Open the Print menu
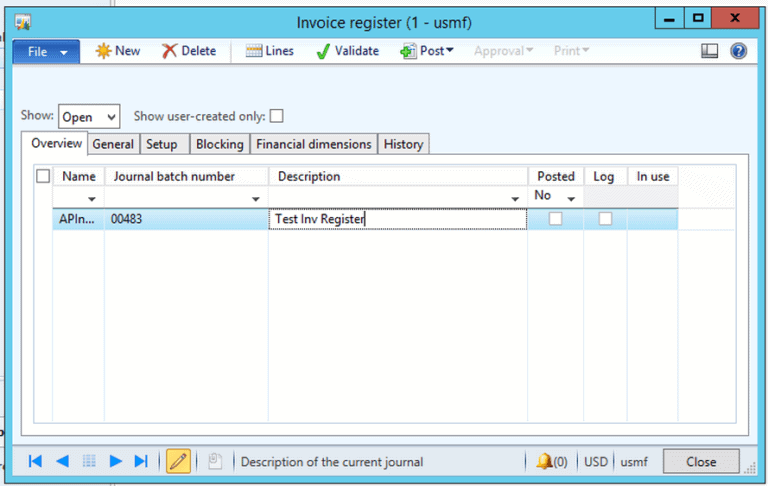 [571, 51]
